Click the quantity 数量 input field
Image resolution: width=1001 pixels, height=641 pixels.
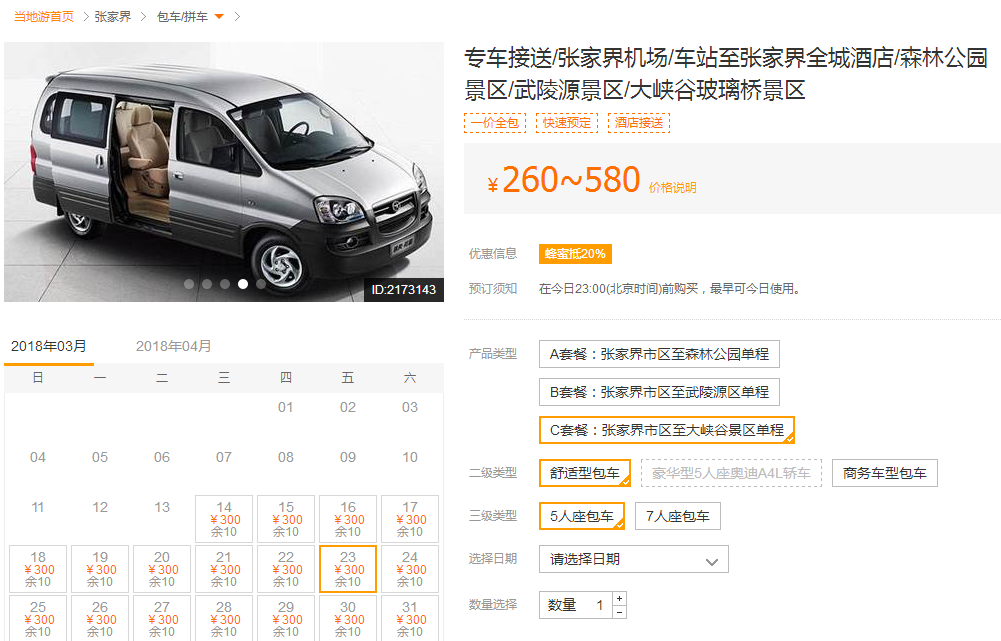click(x=575, y=605)
